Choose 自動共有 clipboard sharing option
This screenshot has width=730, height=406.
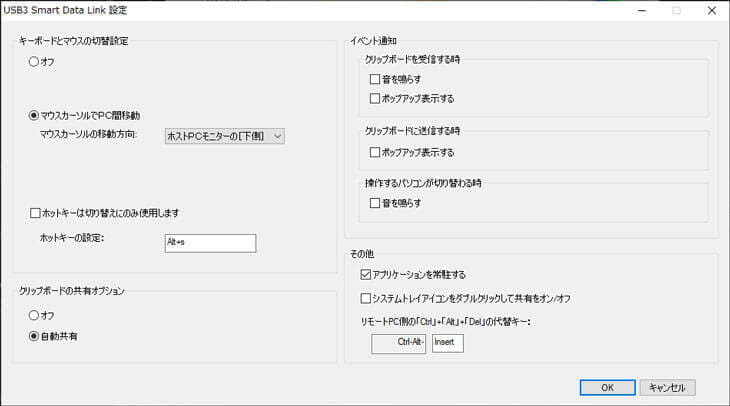click(35, 336)
